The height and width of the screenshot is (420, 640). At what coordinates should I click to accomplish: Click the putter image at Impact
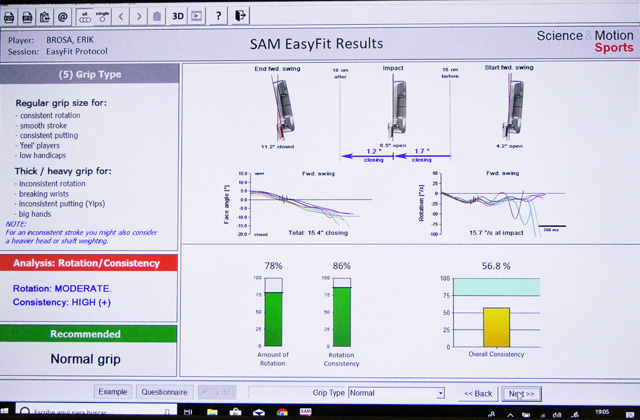coord(396,109)
